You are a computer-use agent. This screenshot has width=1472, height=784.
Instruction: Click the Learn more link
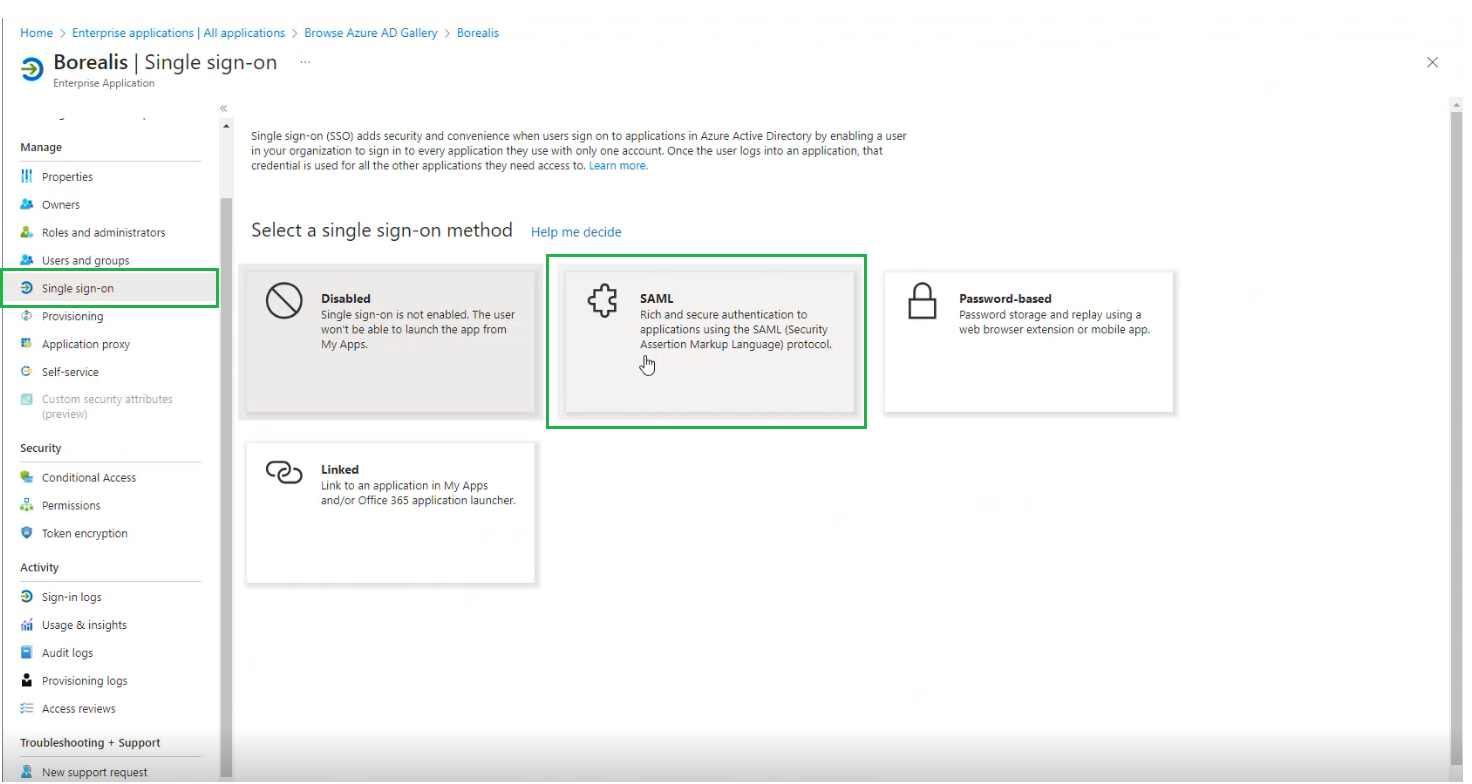tap(617, 166)
